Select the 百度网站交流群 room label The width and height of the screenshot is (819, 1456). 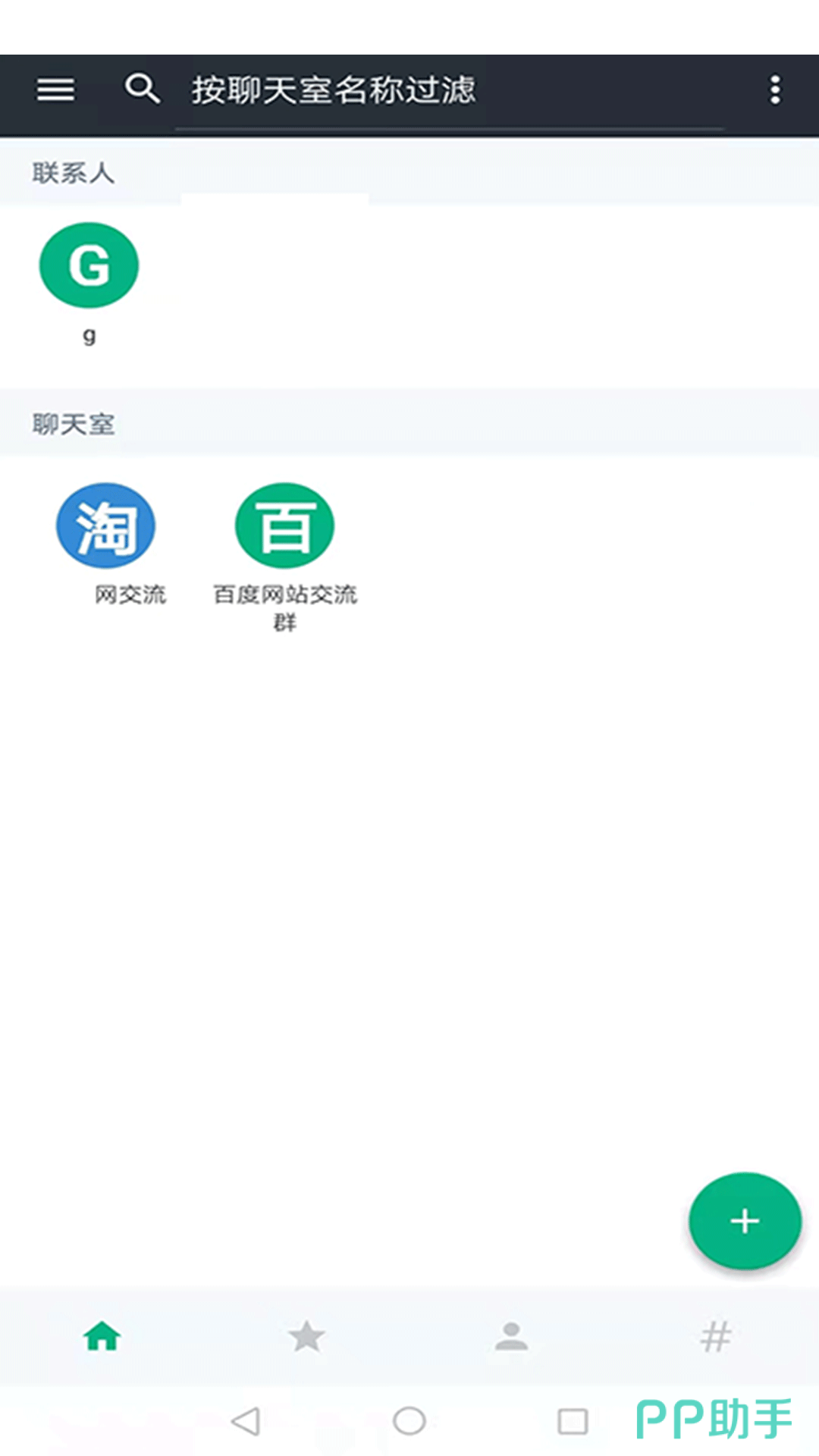[284, 608]
